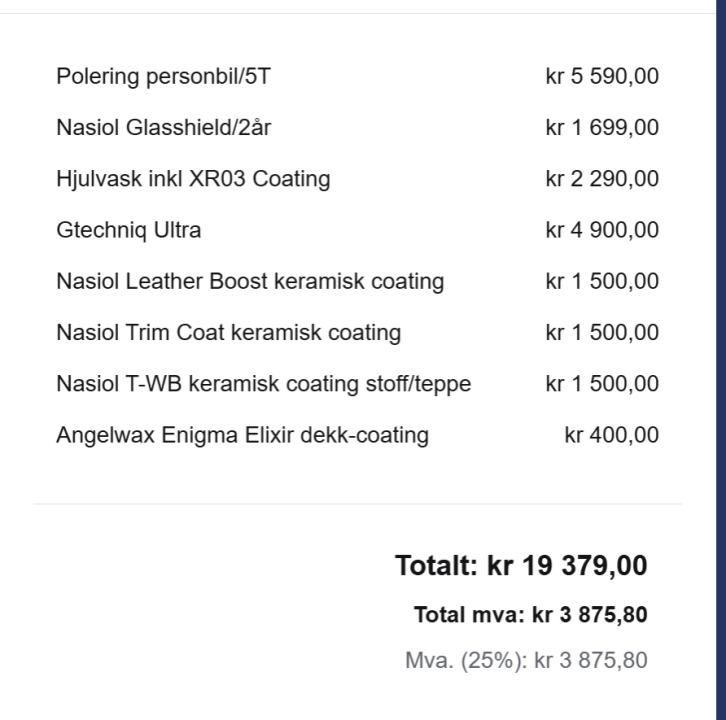Select Angelwax Enigma Elixir dekk-coating item
The width and height of the screenshot is (726, 720).
(243, 435)
